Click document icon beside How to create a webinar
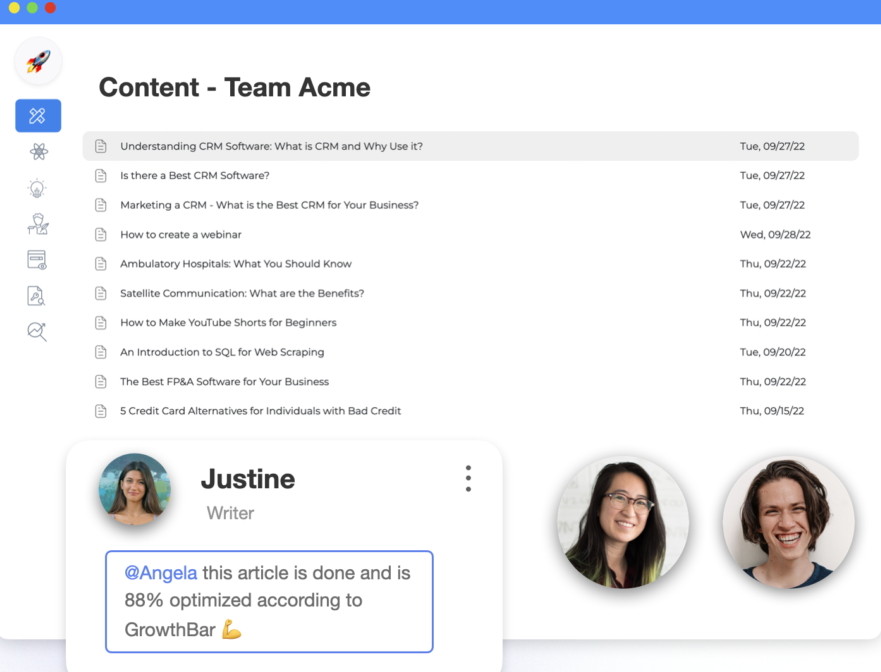 pyautogui.click(x=101, y=234)
